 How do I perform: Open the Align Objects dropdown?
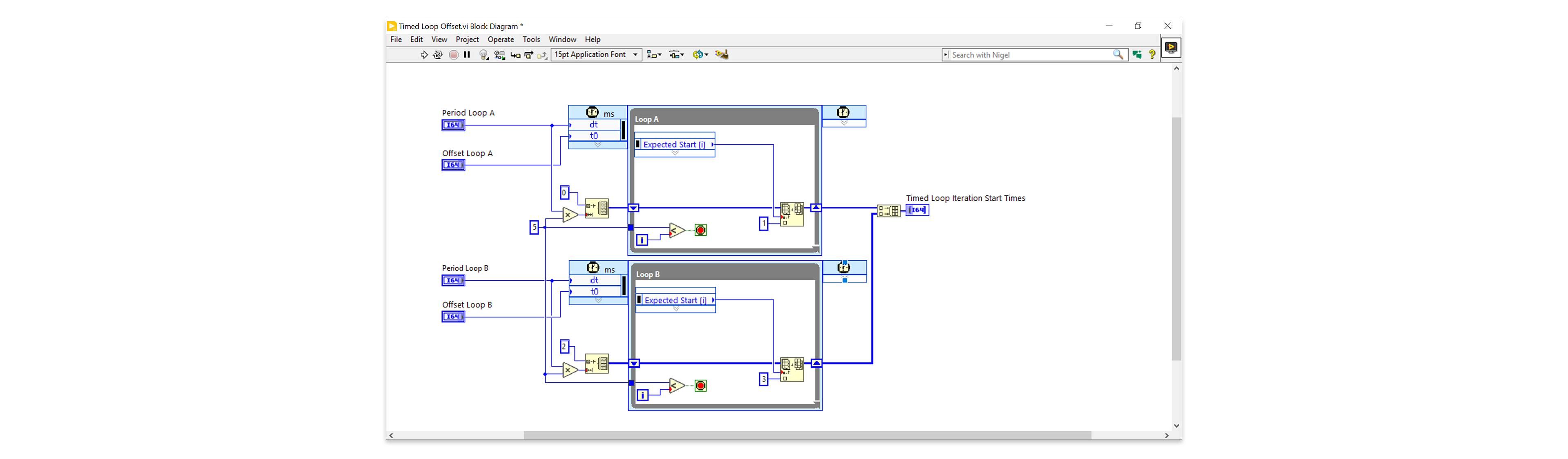tap(654, 55)
